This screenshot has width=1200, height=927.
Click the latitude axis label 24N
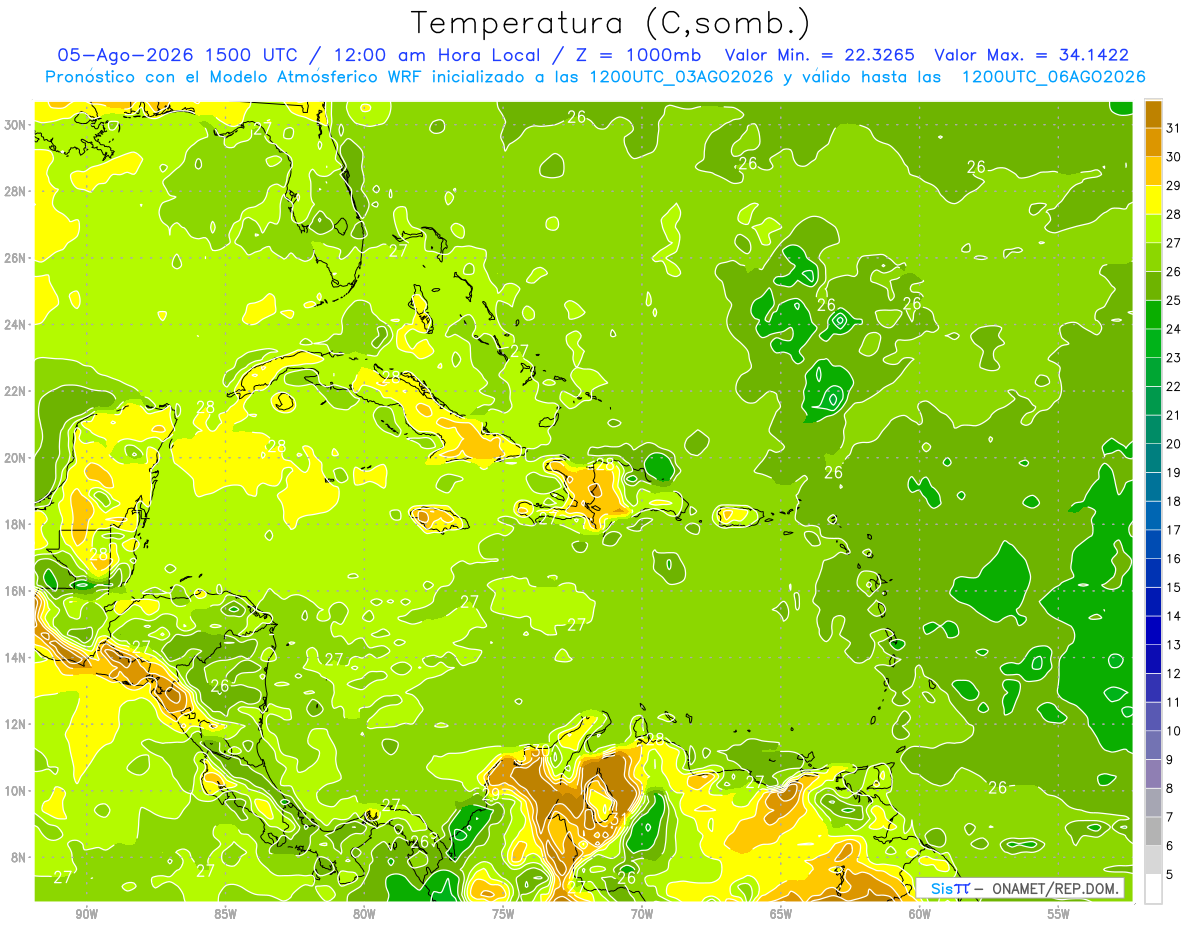pyautogui.click(x=15, y=325)
